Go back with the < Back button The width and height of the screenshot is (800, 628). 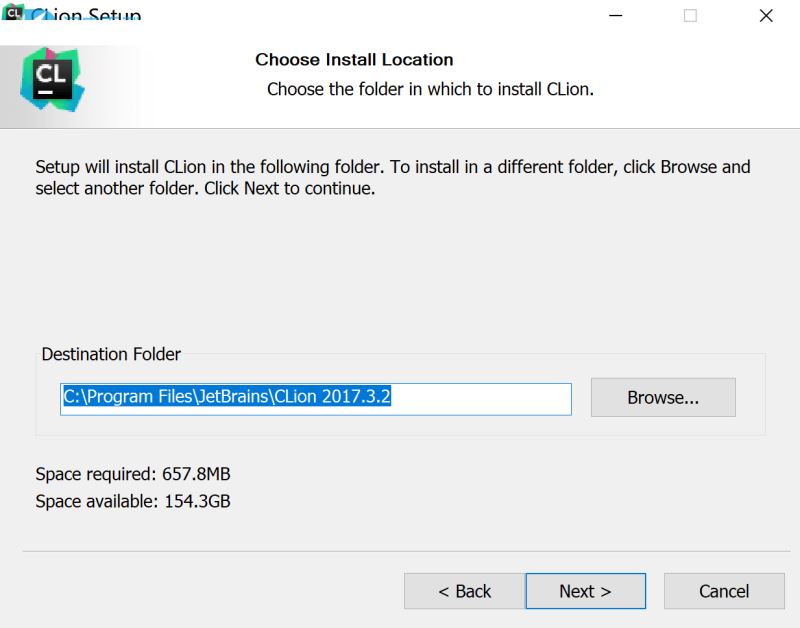464,591
